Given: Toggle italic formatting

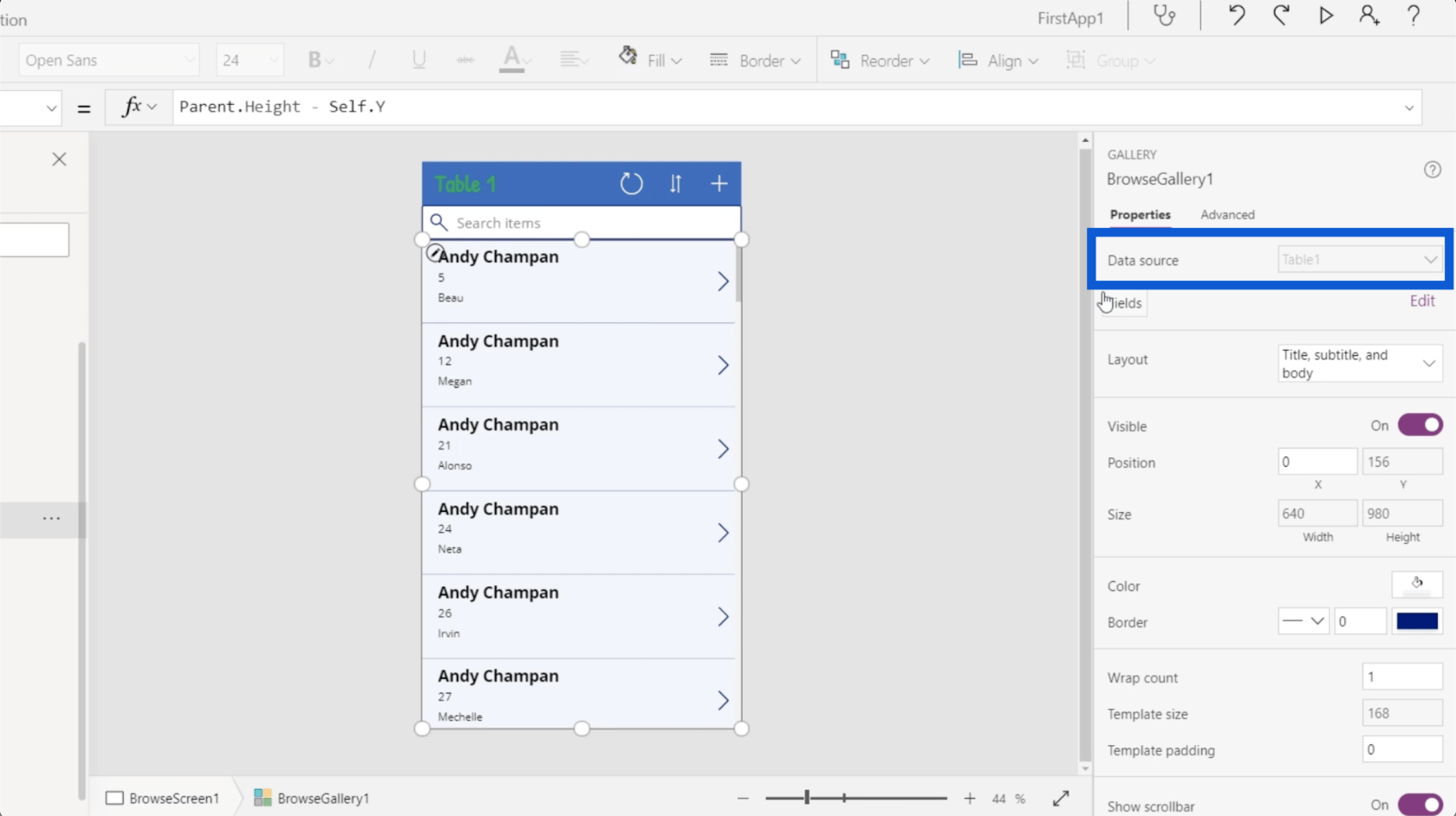Looking at the screenshot, I should (372, 60).
